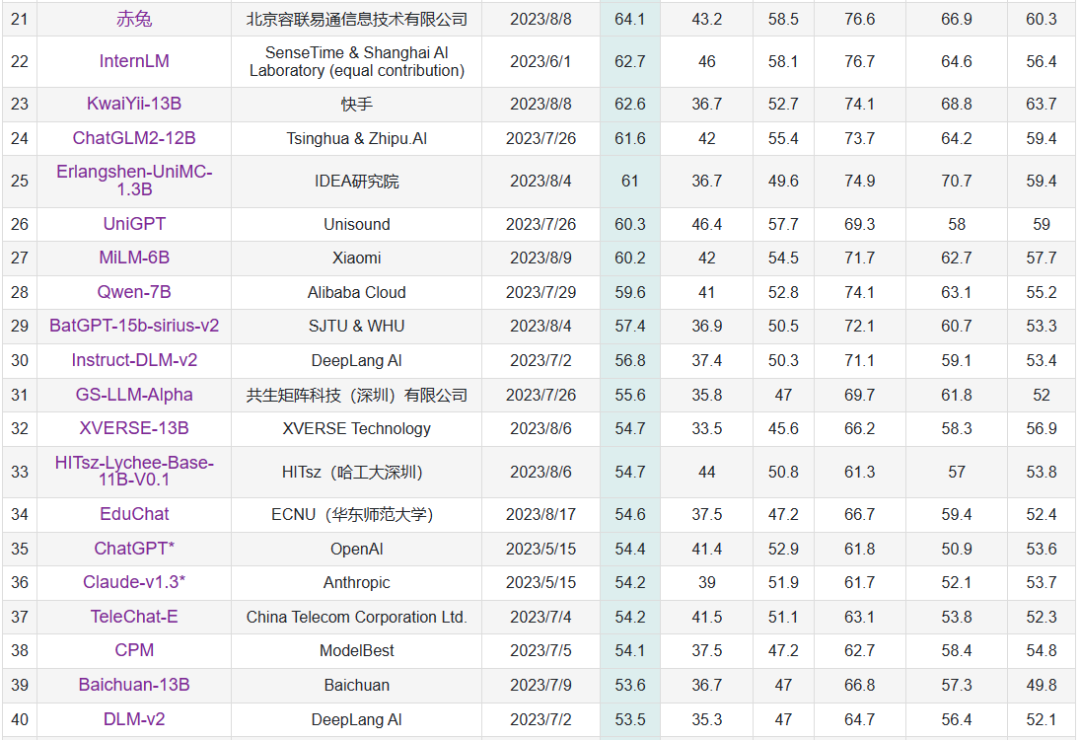Select rank number 33 in the first column
The height and width of the screenshot is (740, 1080).
click(x=20, y=472)
